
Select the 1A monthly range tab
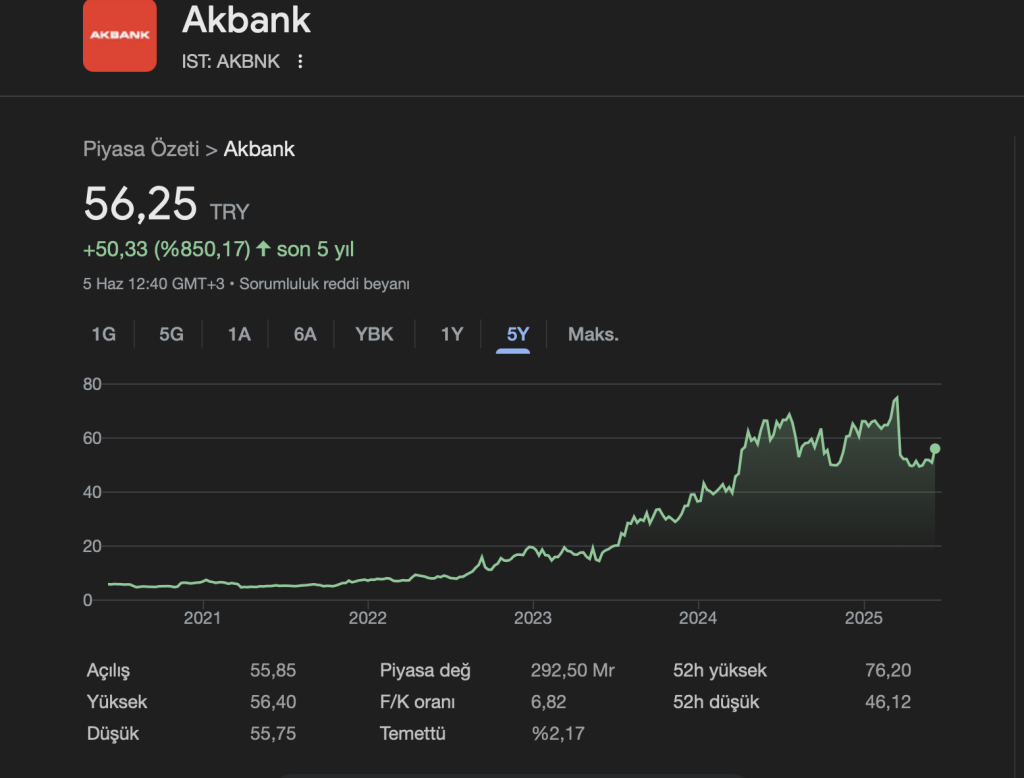(x=239, y=334)
